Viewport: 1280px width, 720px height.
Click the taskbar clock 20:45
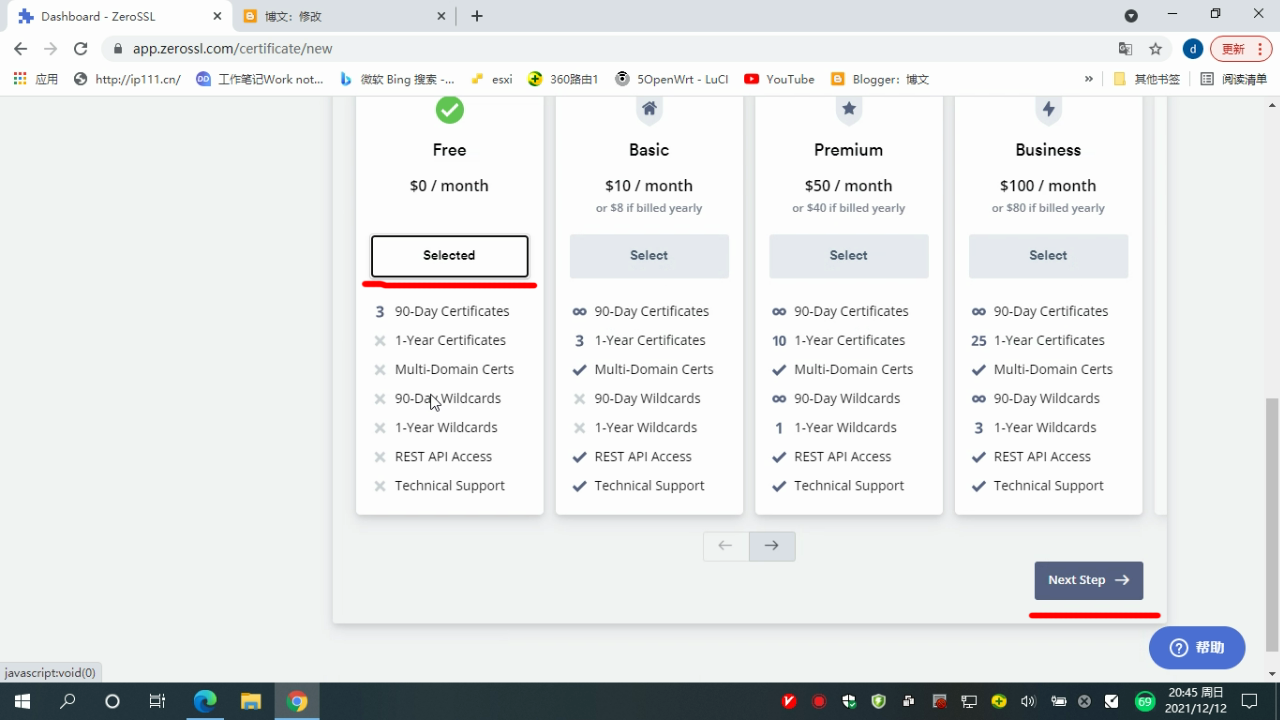coord(1196,701)
